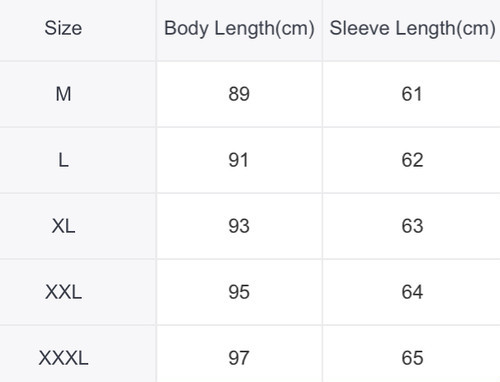Click body length value 97

239,358
